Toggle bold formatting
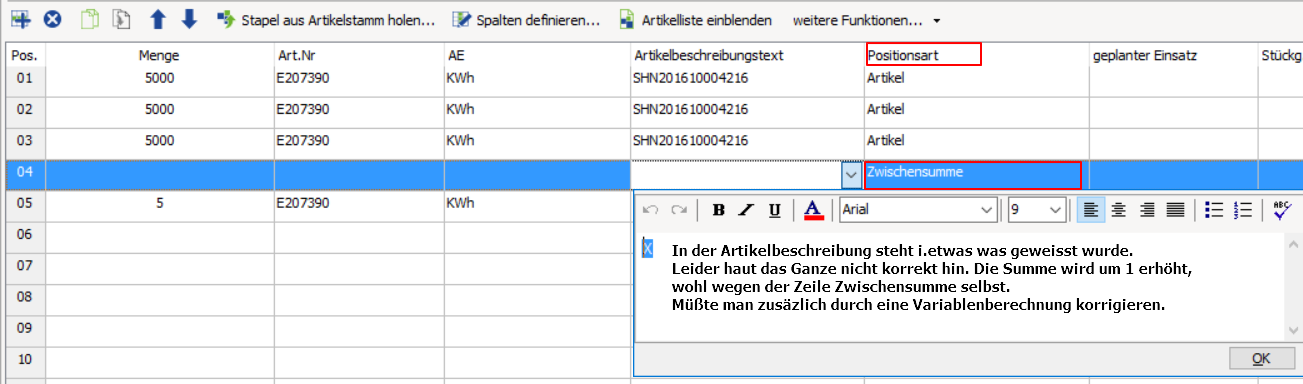The width and height of the screenshot is (1303, 384). (719, 210)
